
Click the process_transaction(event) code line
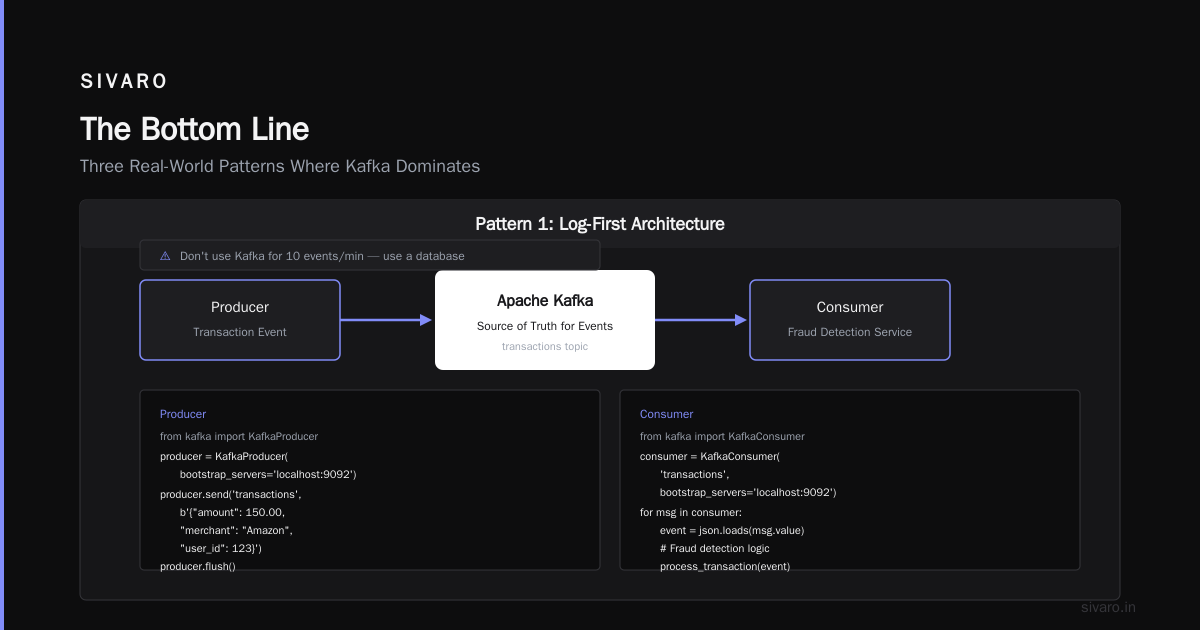(725, 566)
